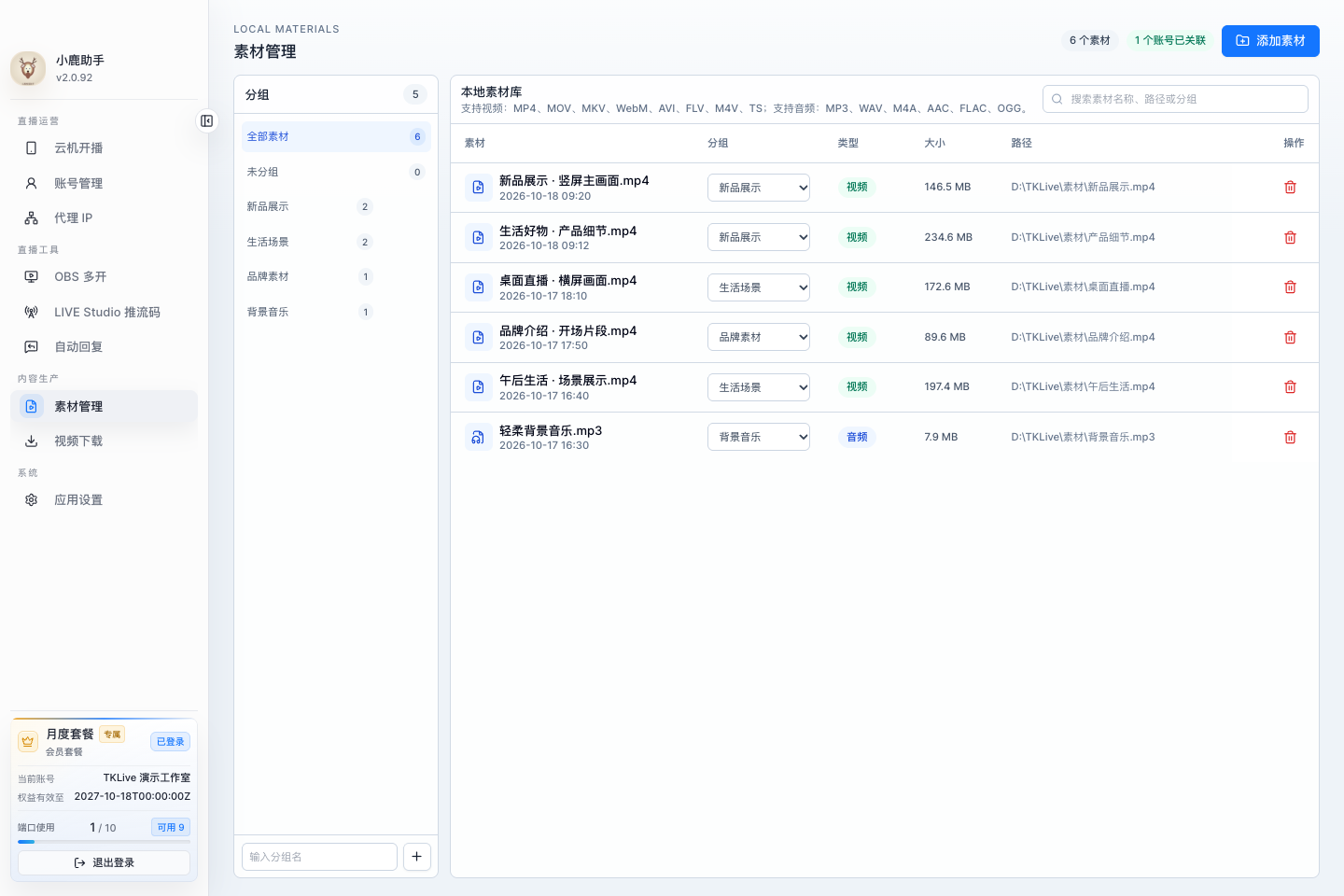Delete 桌面直播 · 横屏画面.mp4 with trash icon

click(x=1290, y=287)
